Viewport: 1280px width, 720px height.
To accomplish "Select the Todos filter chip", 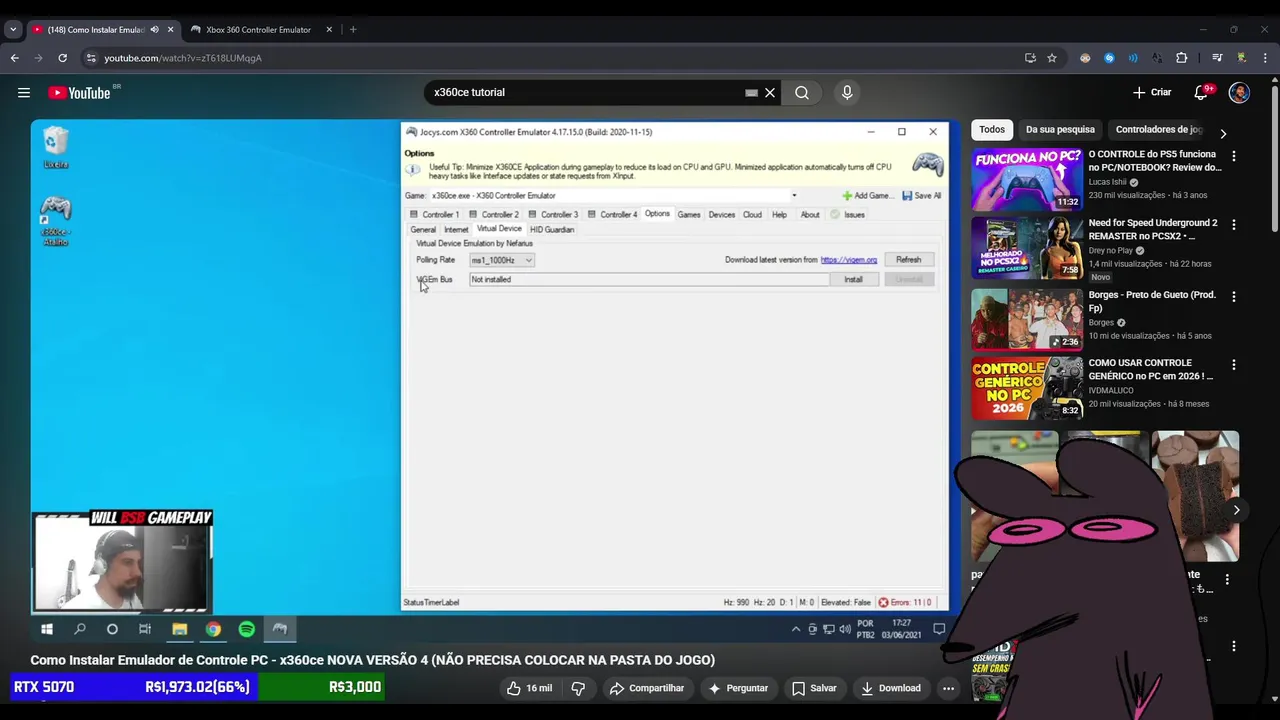I will coord(992,129).
